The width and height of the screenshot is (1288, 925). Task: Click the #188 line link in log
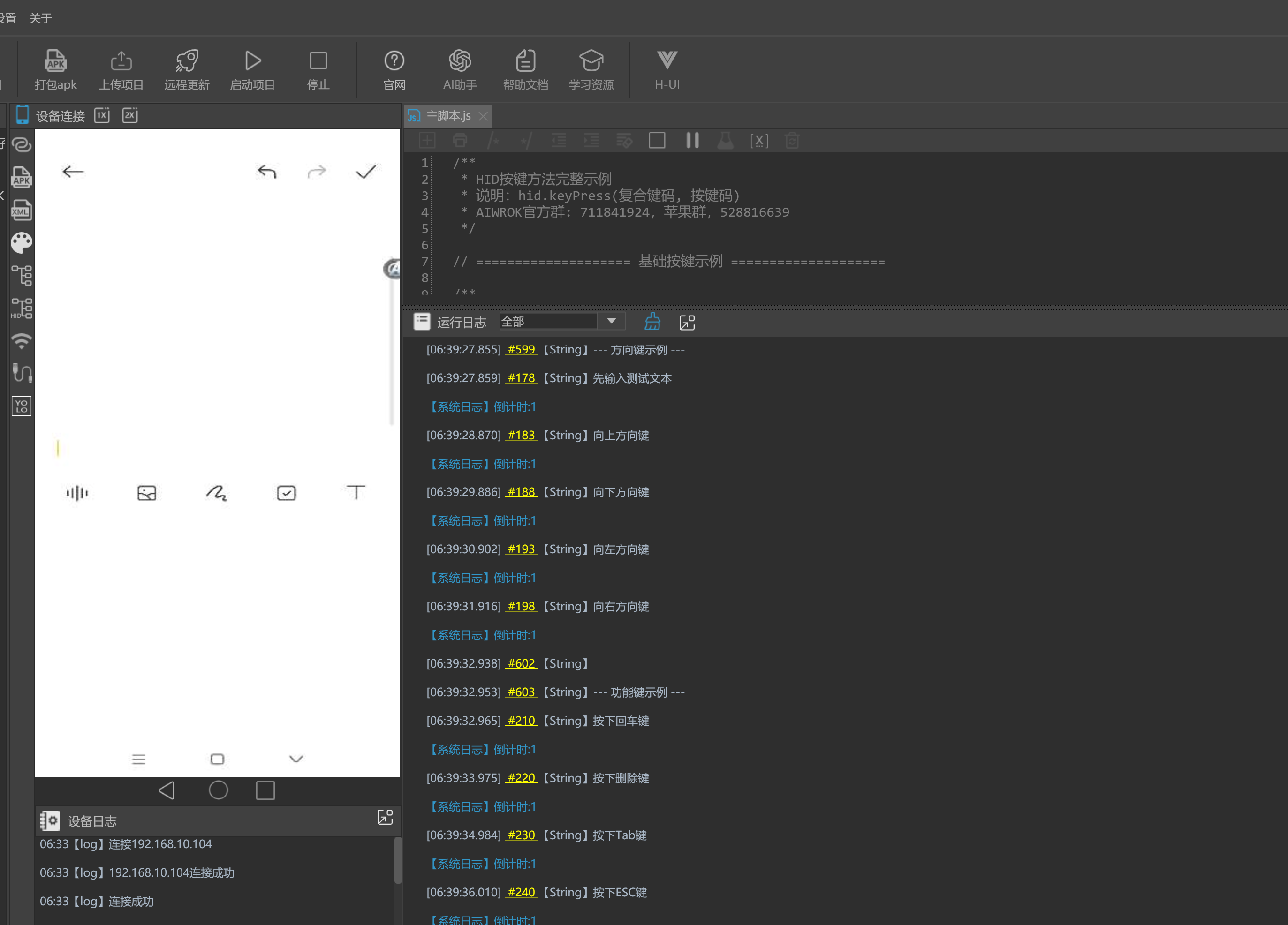click(x=521, y=492)
